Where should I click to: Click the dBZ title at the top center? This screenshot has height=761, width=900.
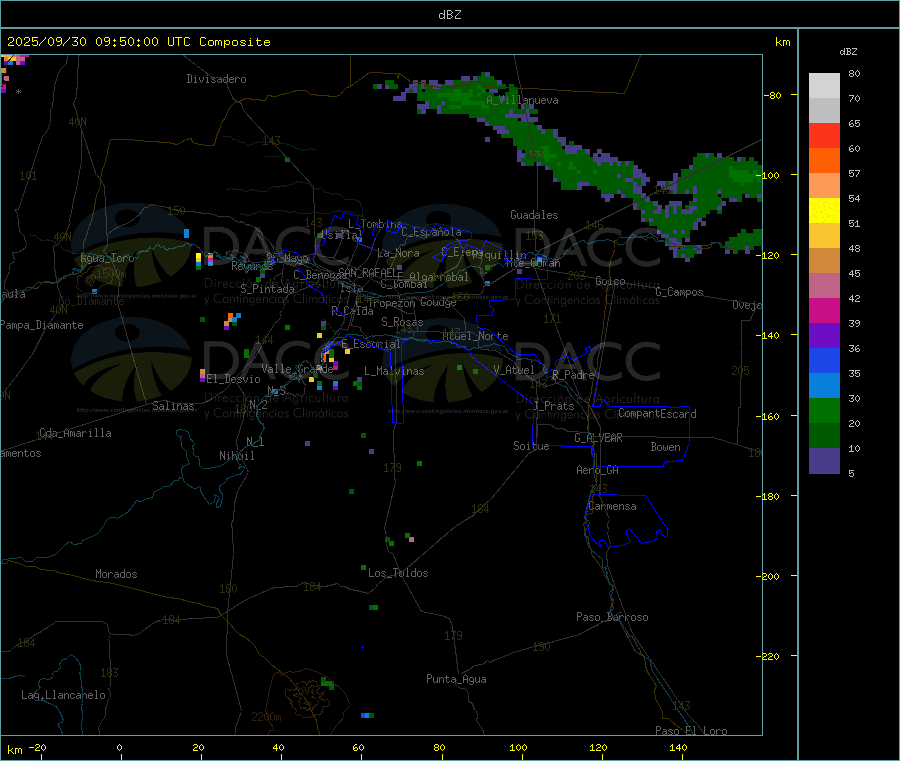pyautogui.click(x=449, y=15)
